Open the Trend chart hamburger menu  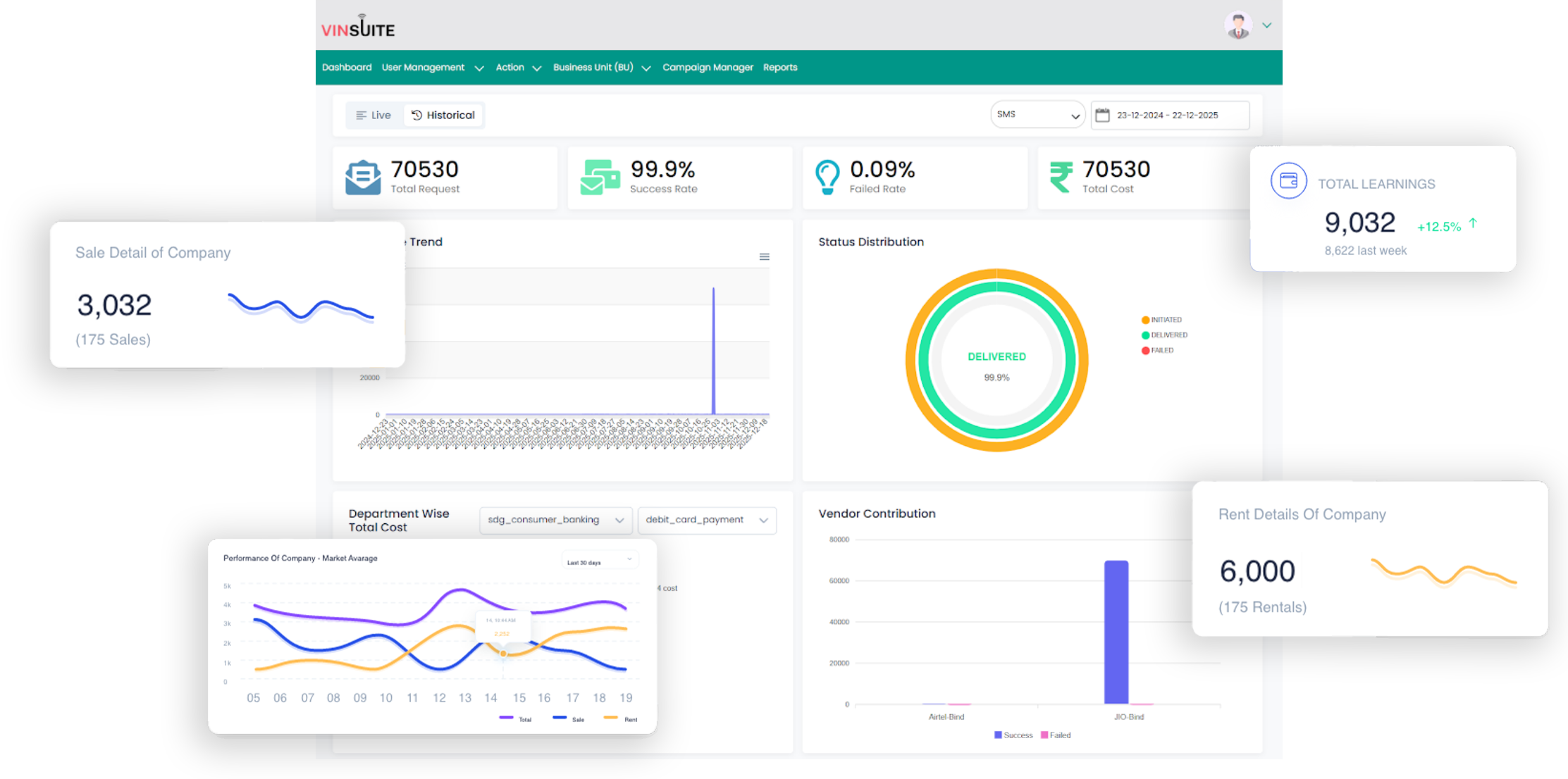[764, 257]
